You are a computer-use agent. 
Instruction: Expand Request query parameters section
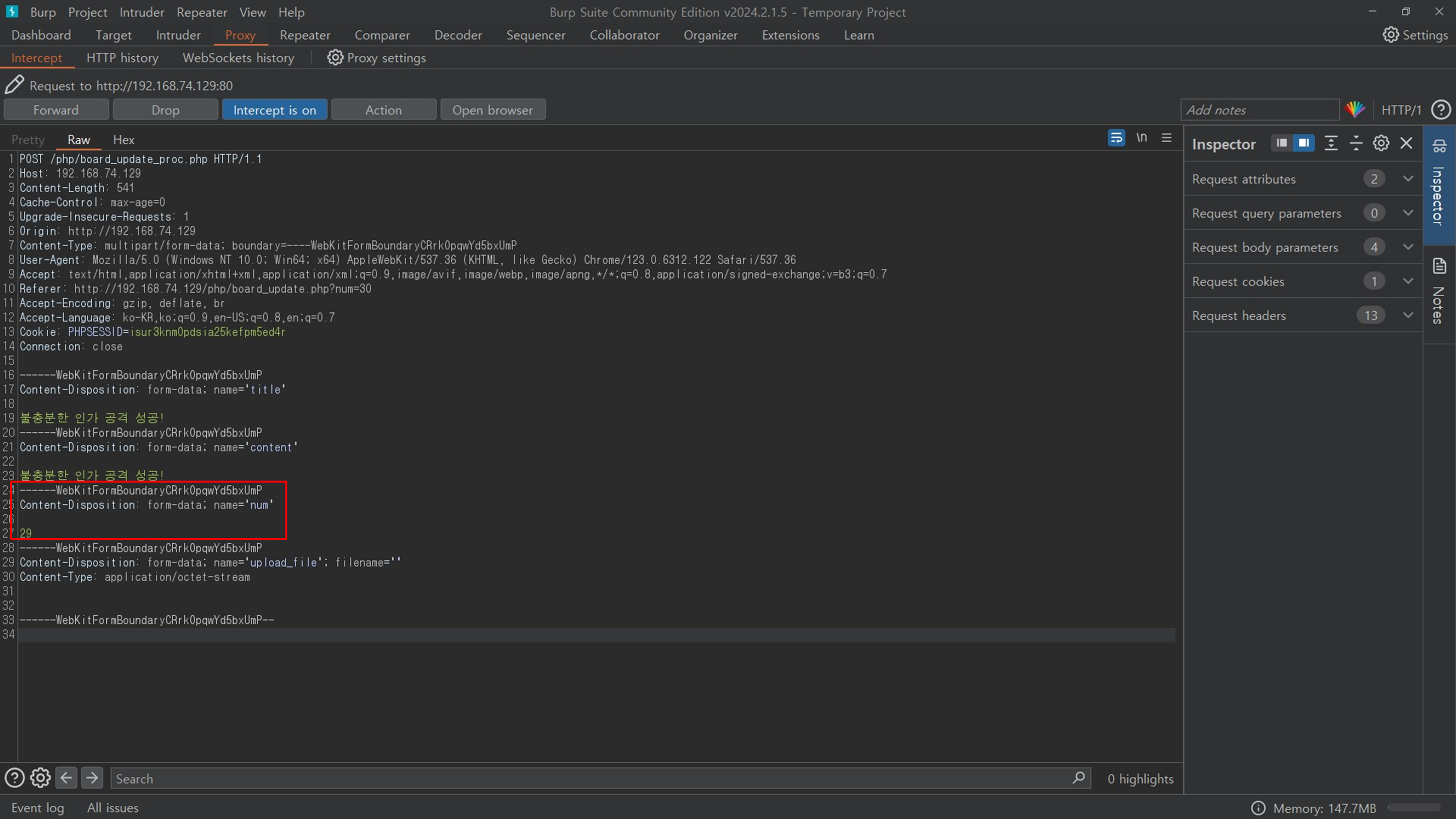pos(1303,213)
